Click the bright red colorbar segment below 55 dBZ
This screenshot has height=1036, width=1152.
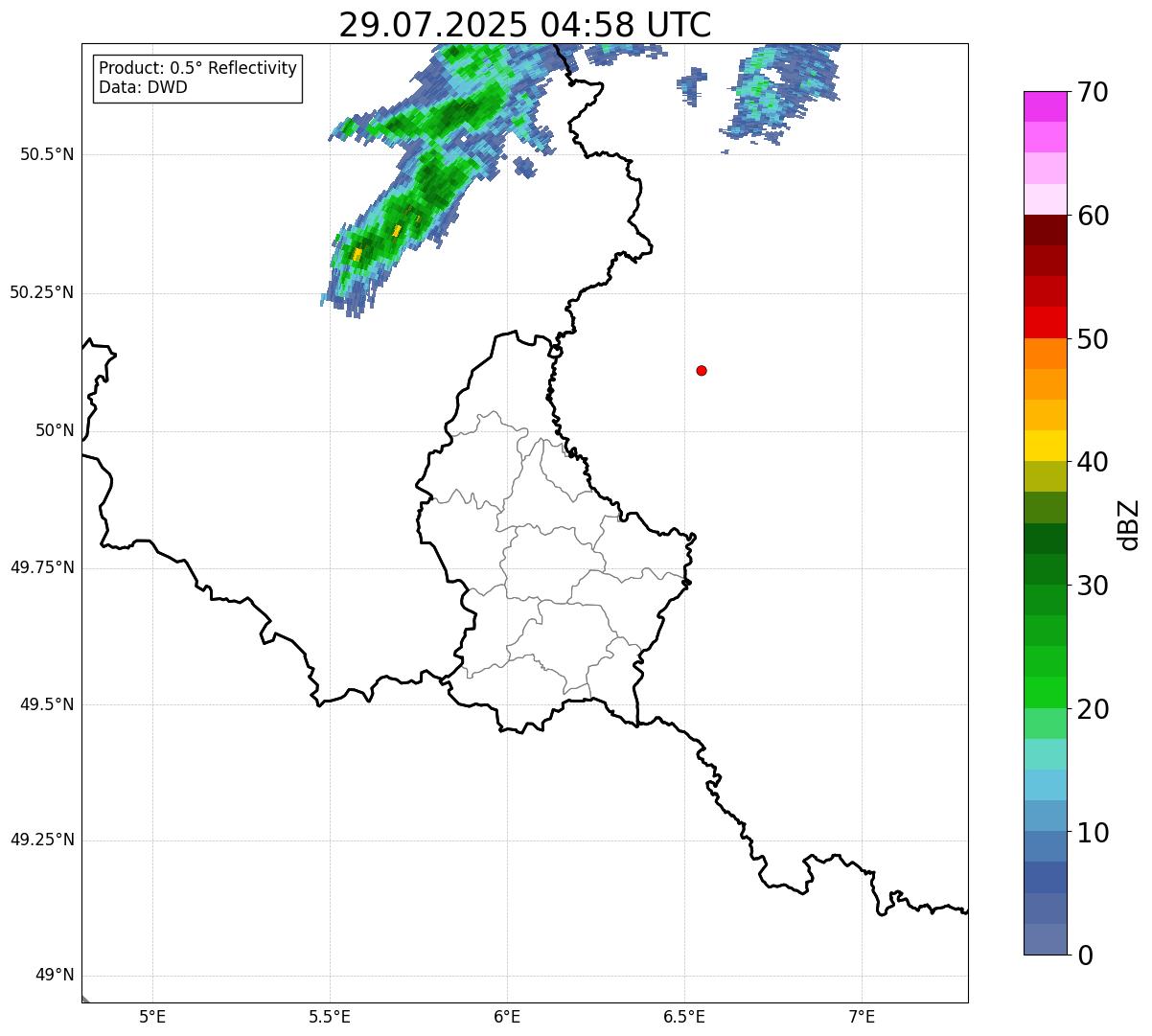tap(1045, 322)
